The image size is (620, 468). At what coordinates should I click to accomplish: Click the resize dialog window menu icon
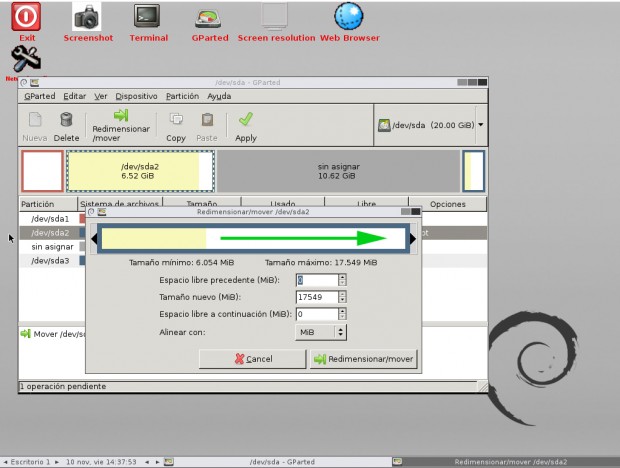91,212
